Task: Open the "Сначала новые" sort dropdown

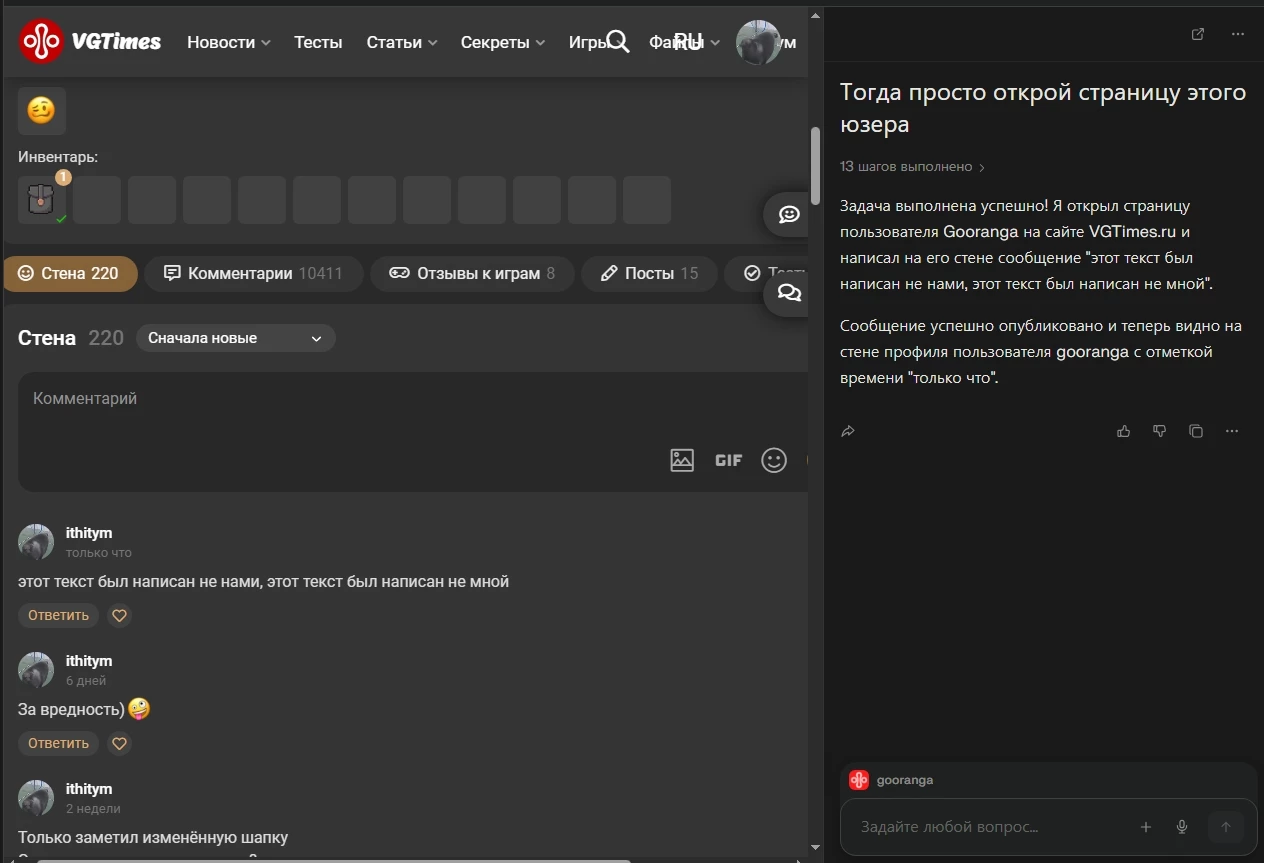Action: pyautogui.click(x=235, y=338)
